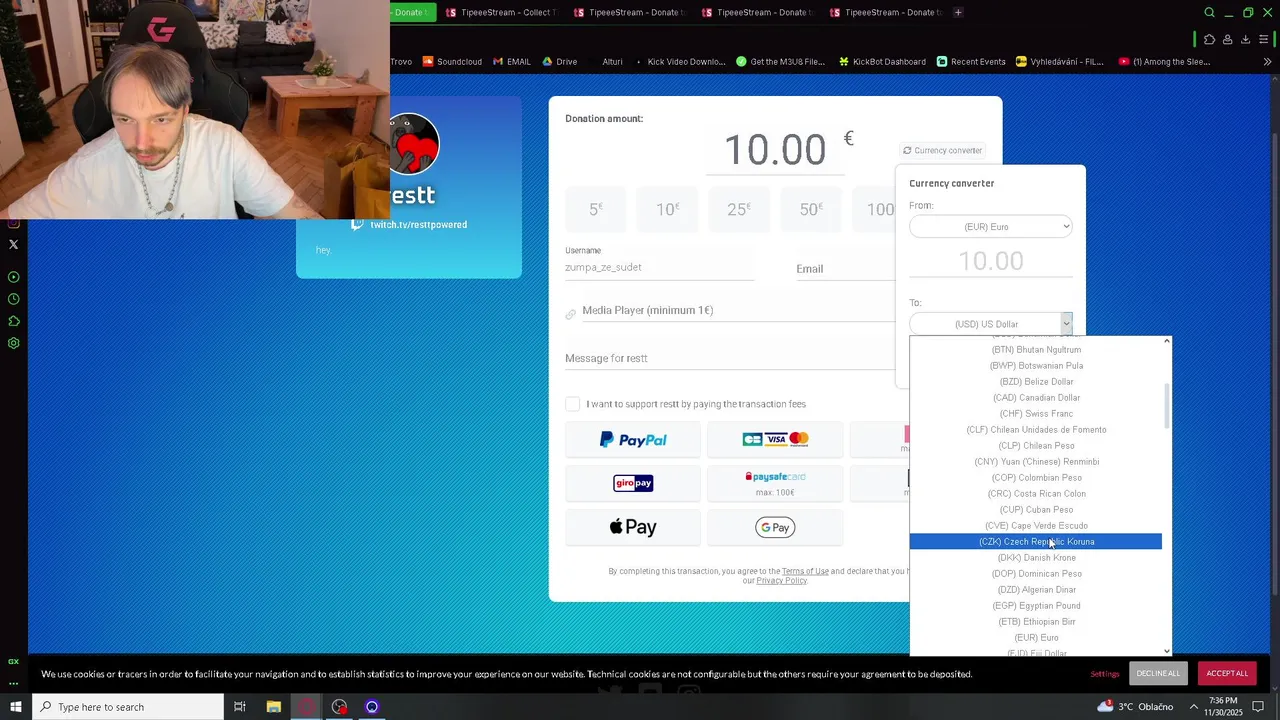
Task: Click the GX Control icon in sidebar
Action: pyautogui.click(x=13, y=661)
